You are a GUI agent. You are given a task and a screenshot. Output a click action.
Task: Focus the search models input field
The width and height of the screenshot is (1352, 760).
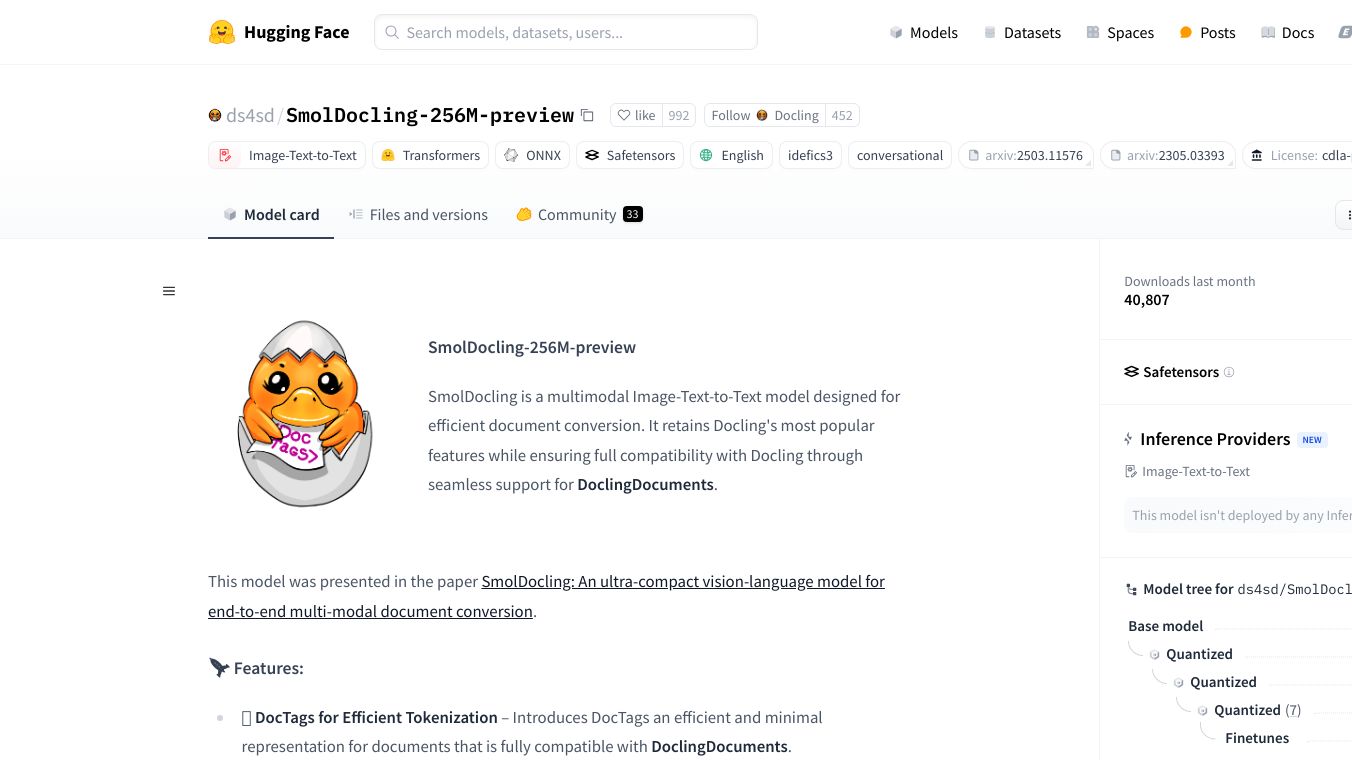566,32
